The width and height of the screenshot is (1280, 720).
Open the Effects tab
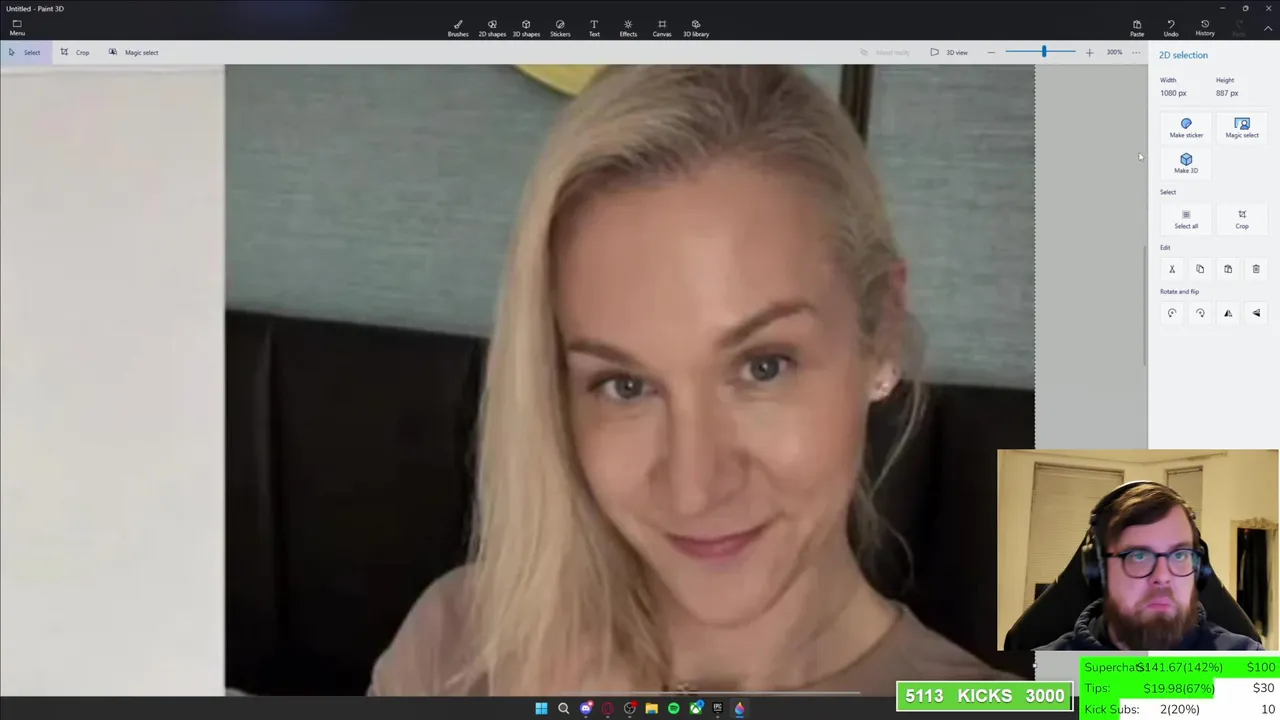pos(628,28)
